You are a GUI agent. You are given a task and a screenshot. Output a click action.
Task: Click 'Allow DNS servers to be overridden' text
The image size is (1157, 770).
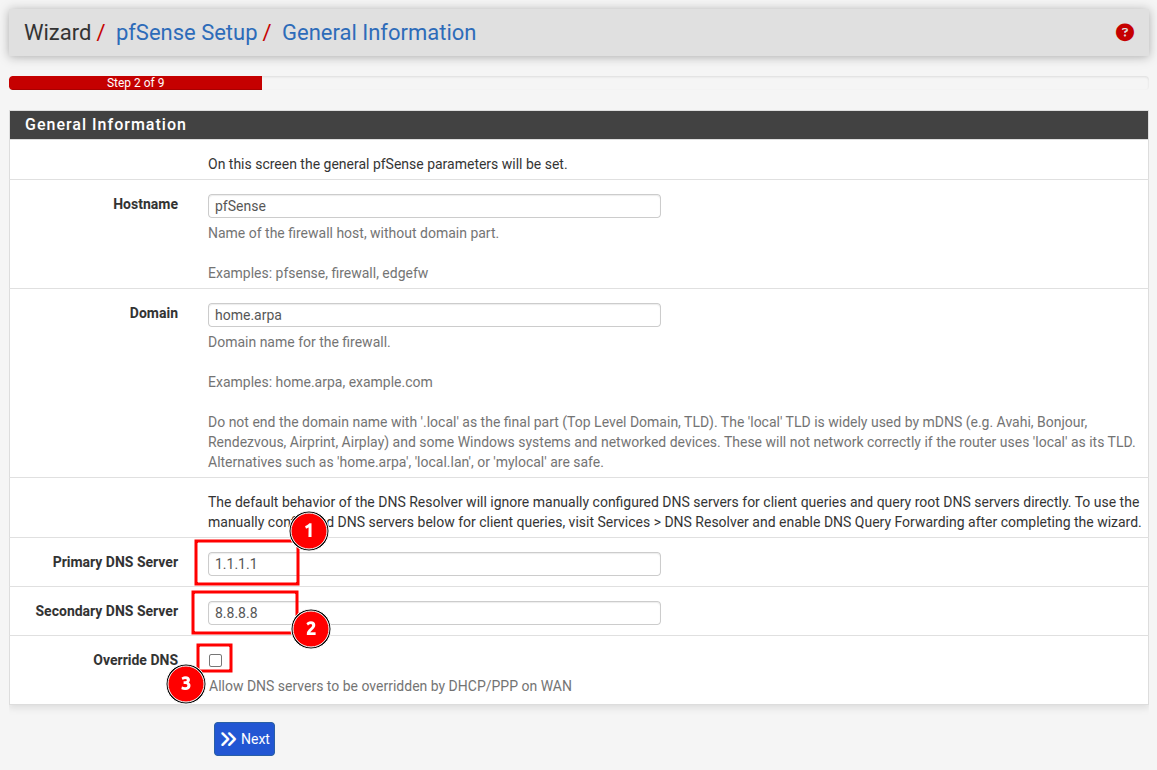[390, 686]
